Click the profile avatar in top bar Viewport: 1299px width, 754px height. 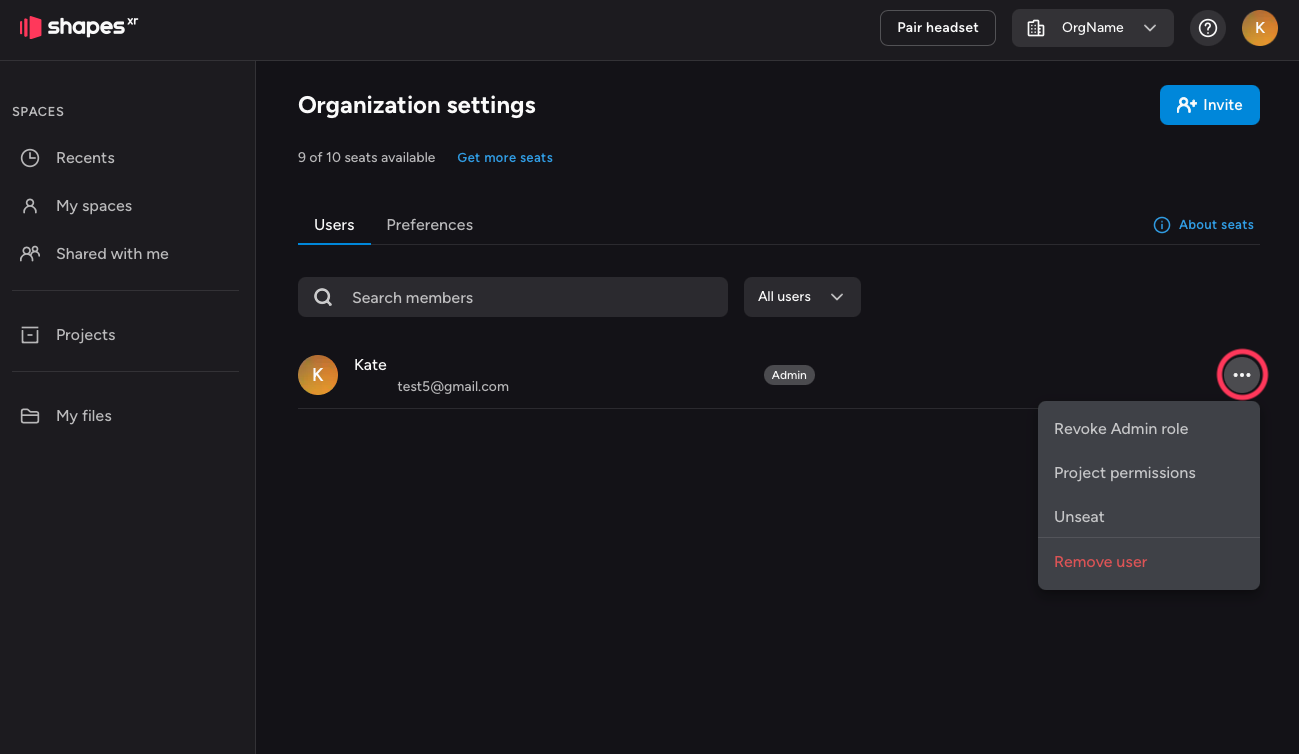[x=1259, y=28]
